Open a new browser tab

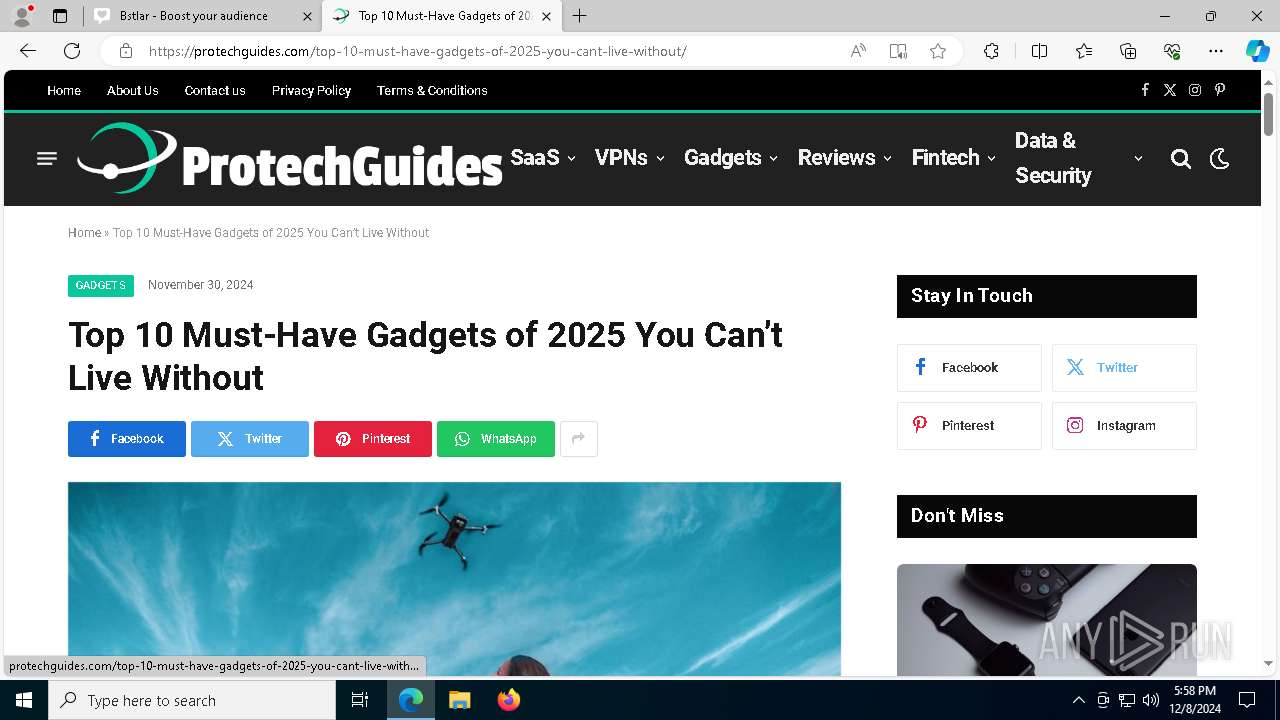579,16
